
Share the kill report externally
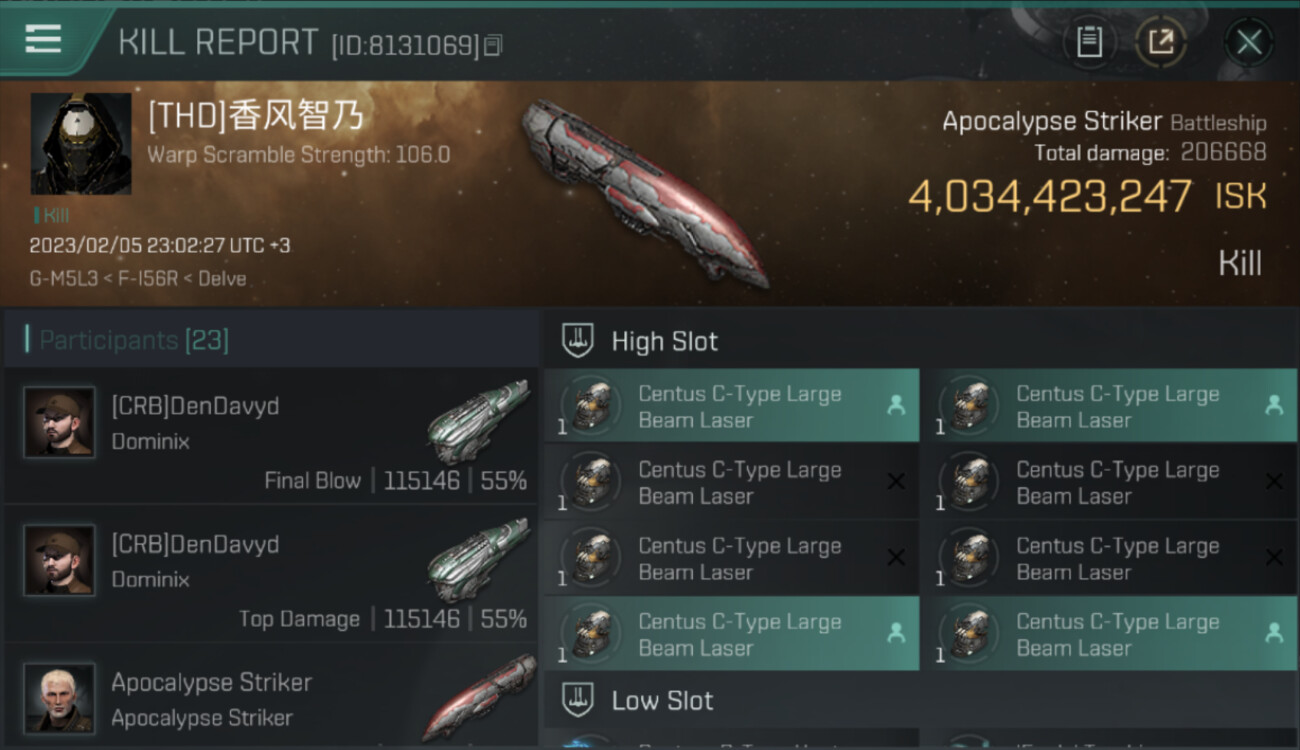pyautogui.click(x=1161, y=42)
